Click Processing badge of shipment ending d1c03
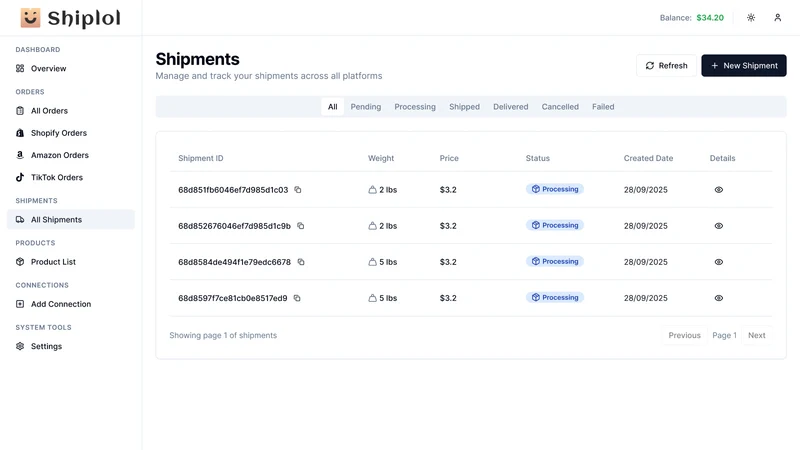The height and width of the screenshot is (450, 800). pos(555,189)
